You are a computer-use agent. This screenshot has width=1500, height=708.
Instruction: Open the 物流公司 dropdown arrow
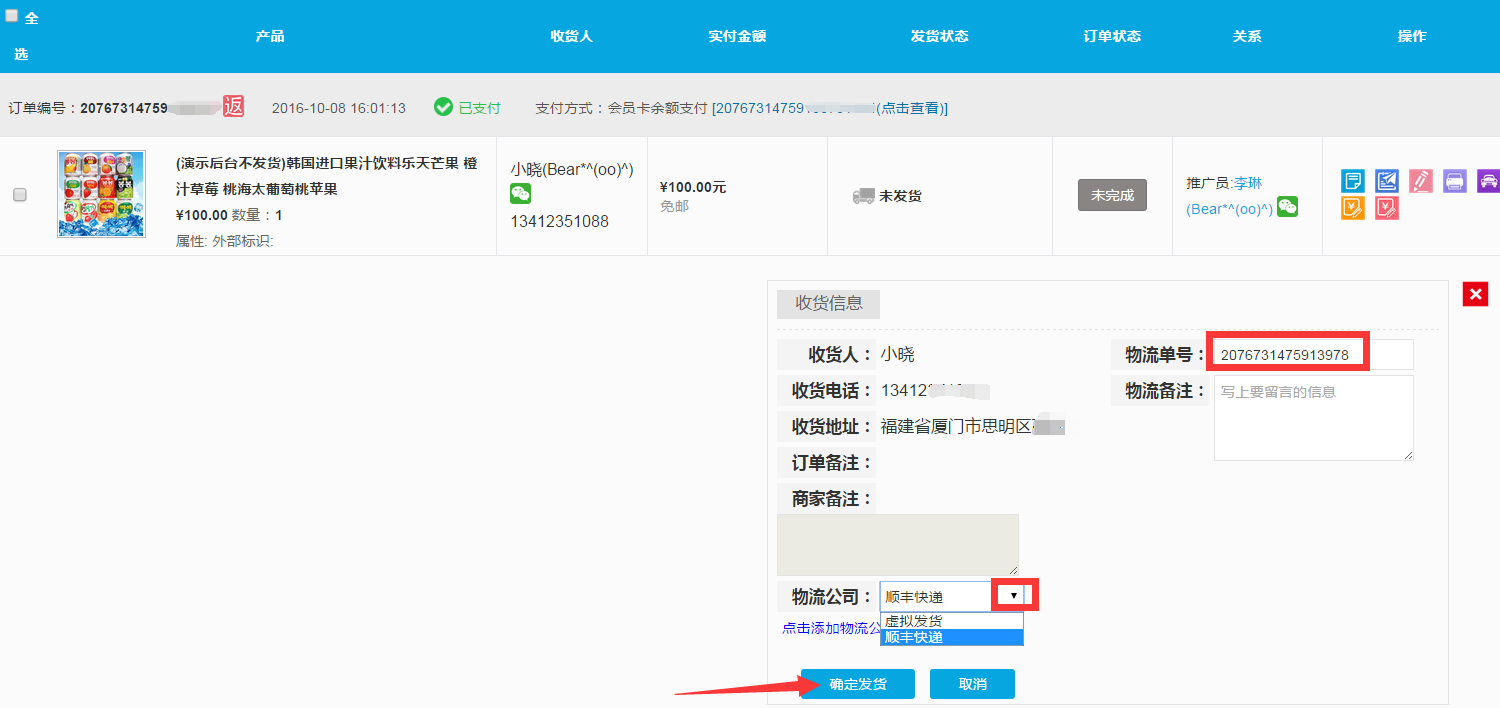1013,595
